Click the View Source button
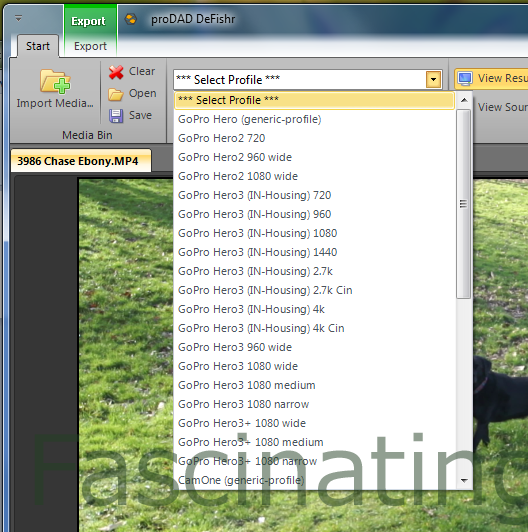 (x=502, y=107)
